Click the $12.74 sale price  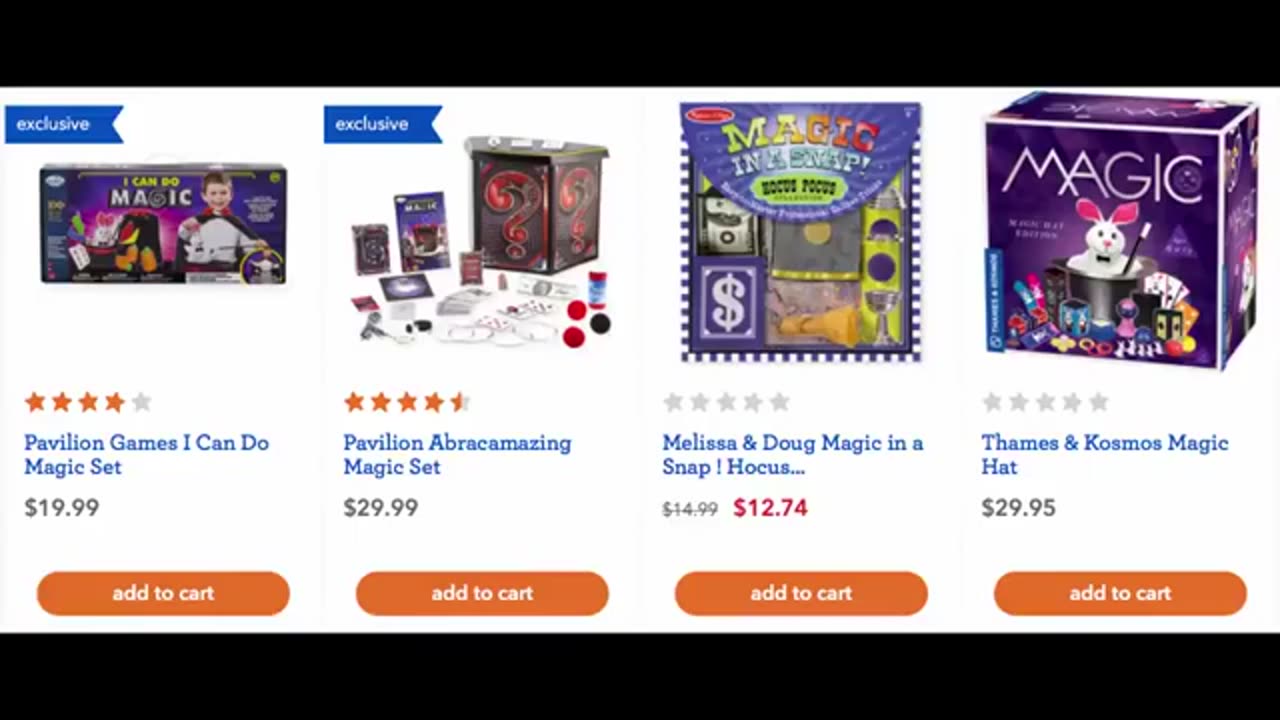[770, 508]
